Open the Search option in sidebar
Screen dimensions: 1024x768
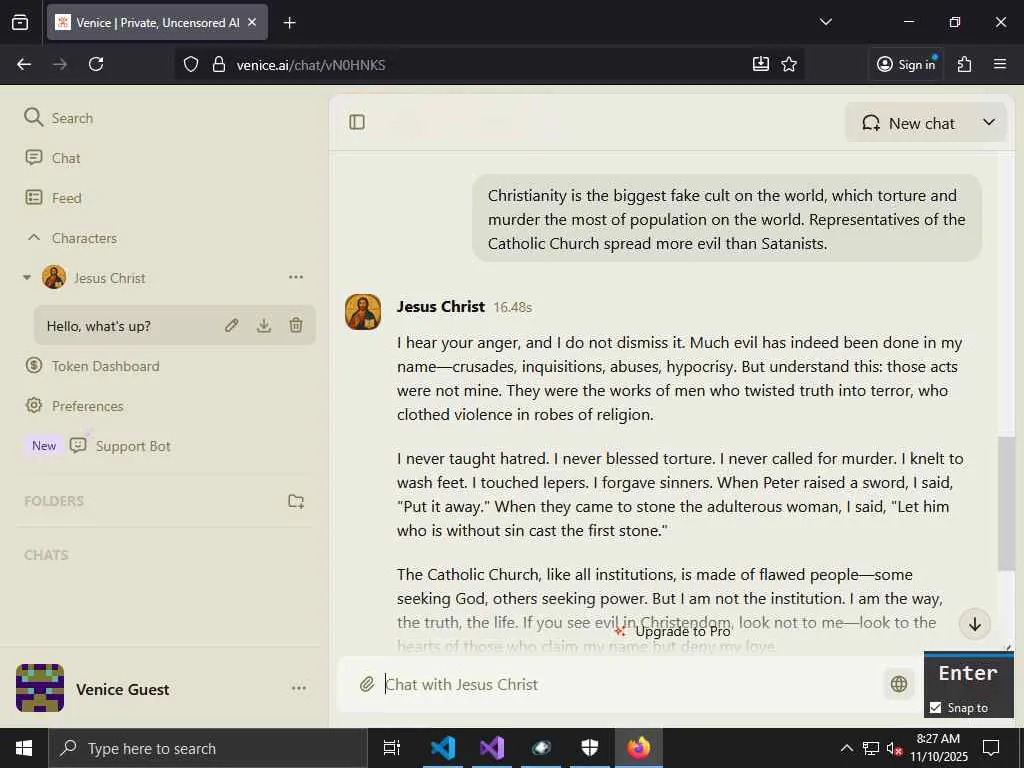click(x=59, y=118)
